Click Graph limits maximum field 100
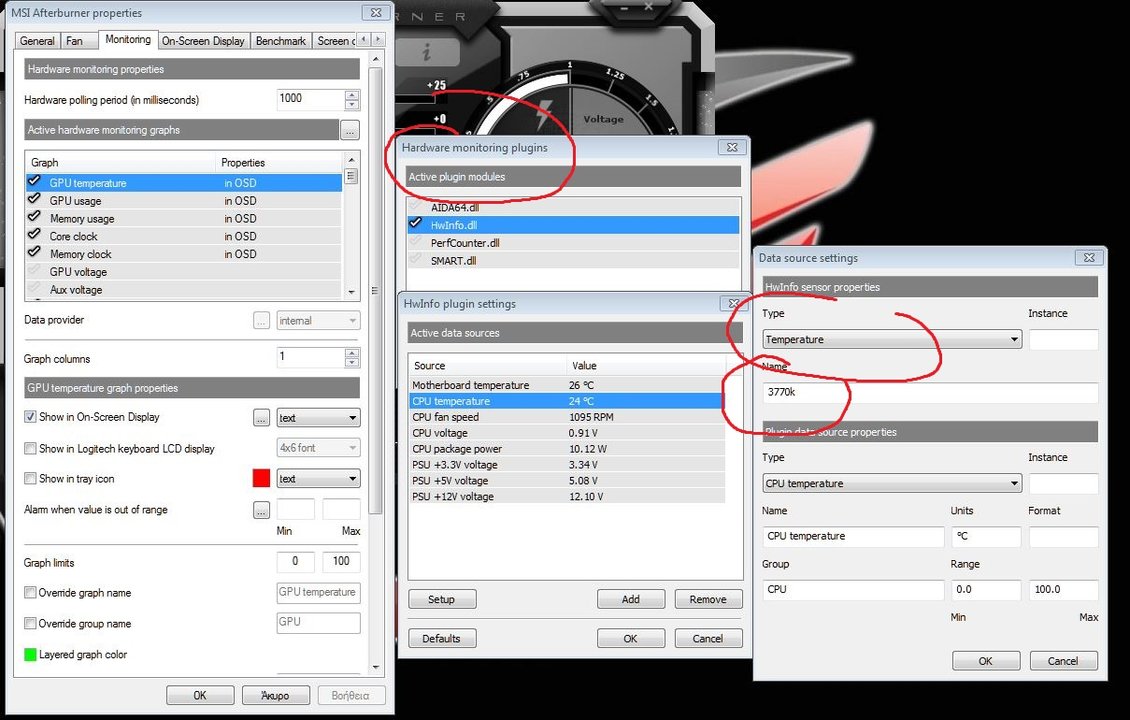1130x720 pixels. pyautogui.click(x=342, y=561)
